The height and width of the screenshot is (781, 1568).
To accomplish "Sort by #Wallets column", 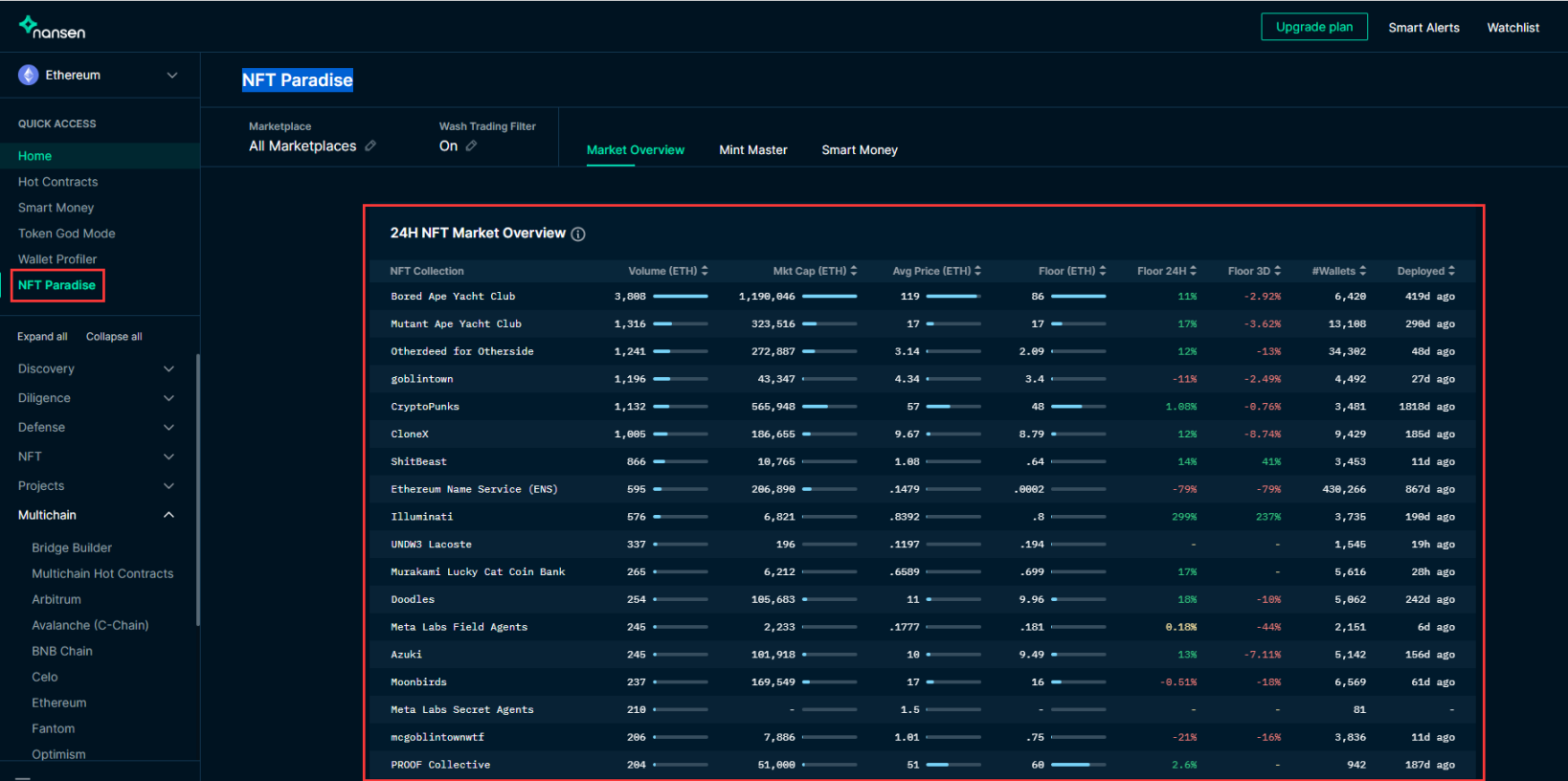I will click(x=1362, y=271).
